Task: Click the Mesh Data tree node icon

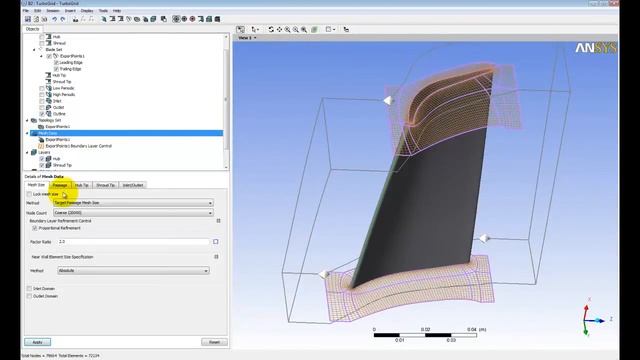Action: click(34, 133)
